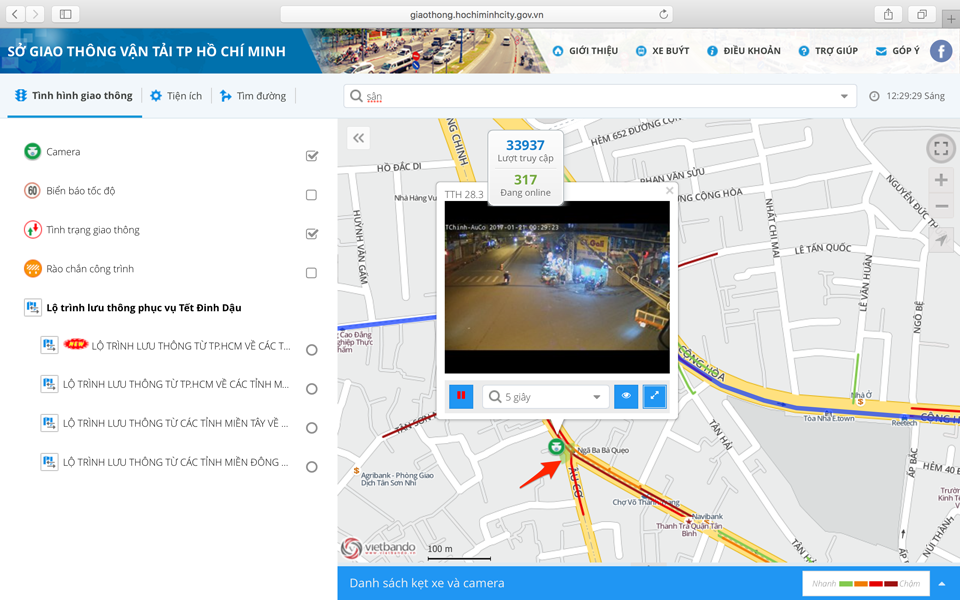
Task: Open a new Safari tab
Action: (951, 18)
